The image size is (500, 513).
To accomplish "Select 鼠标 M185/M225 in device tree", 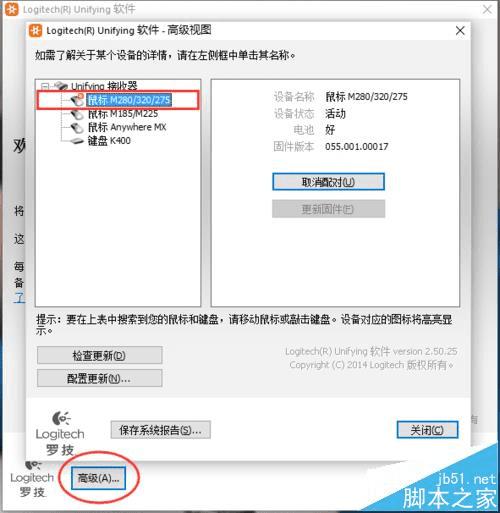I will point(123,114).
